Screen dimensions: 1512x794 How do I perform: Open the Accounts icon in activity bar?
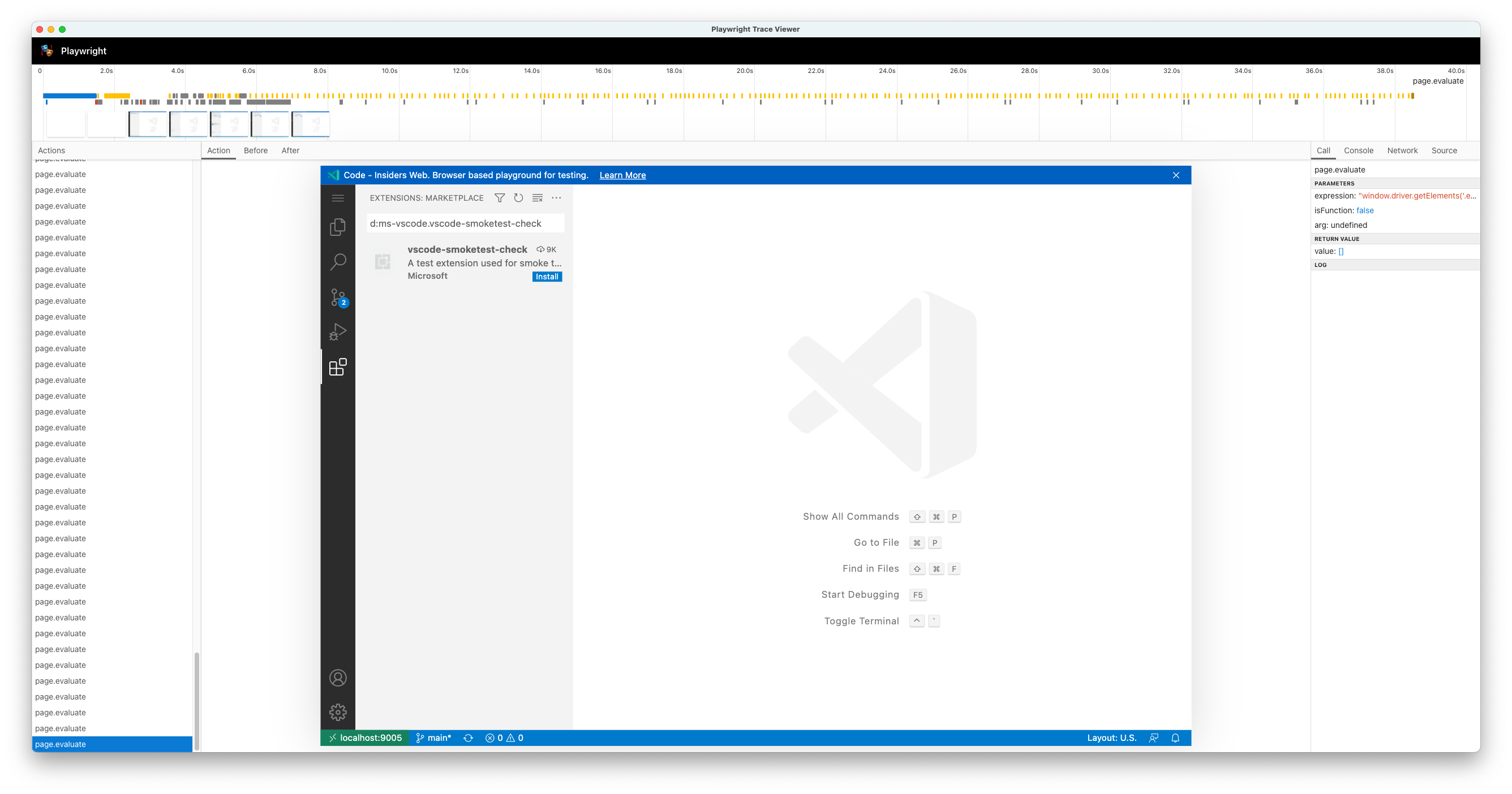(337, 678)
